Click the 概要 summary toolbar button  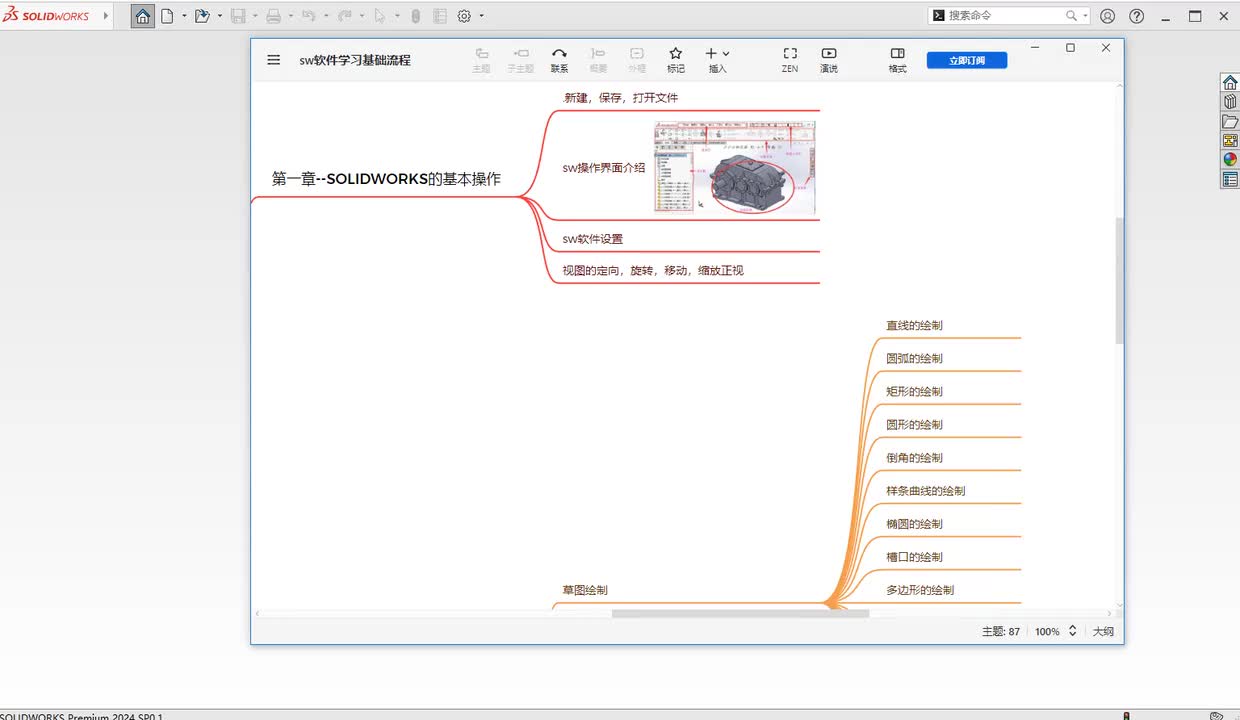point(598,60)
